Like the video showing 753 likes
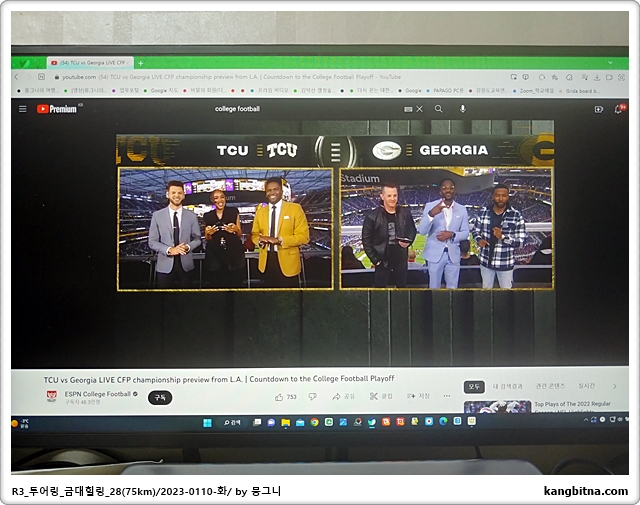This screenshot has height=505, width=640. tap(286, 397)
